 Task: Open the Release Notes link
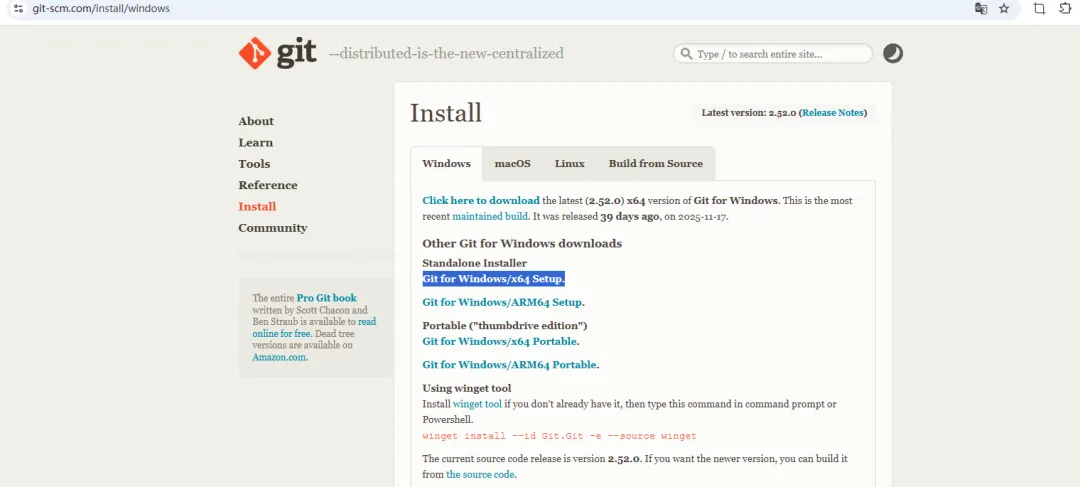click(x=833, y=113)
